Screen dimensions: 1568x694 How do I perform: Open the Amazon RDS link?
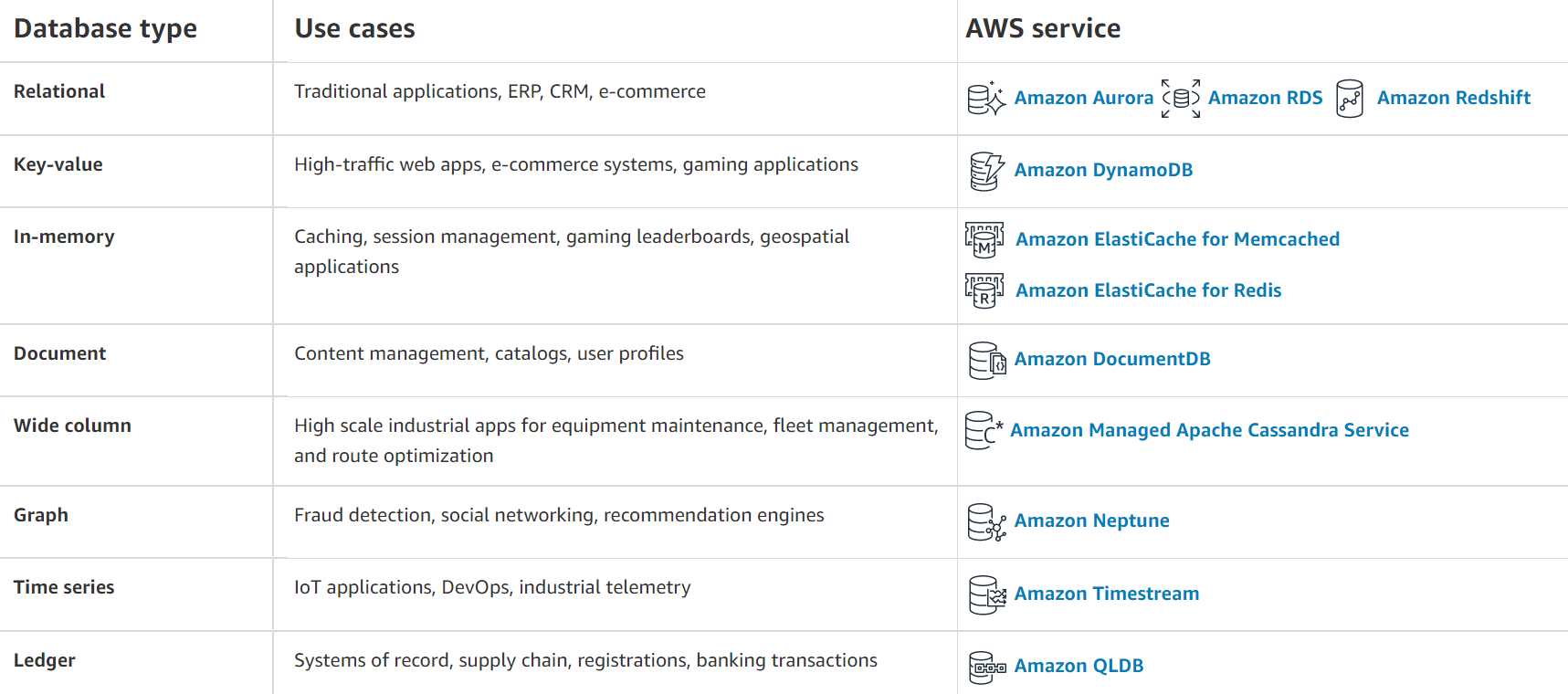pyautogui.click(x=1265, y=98)
